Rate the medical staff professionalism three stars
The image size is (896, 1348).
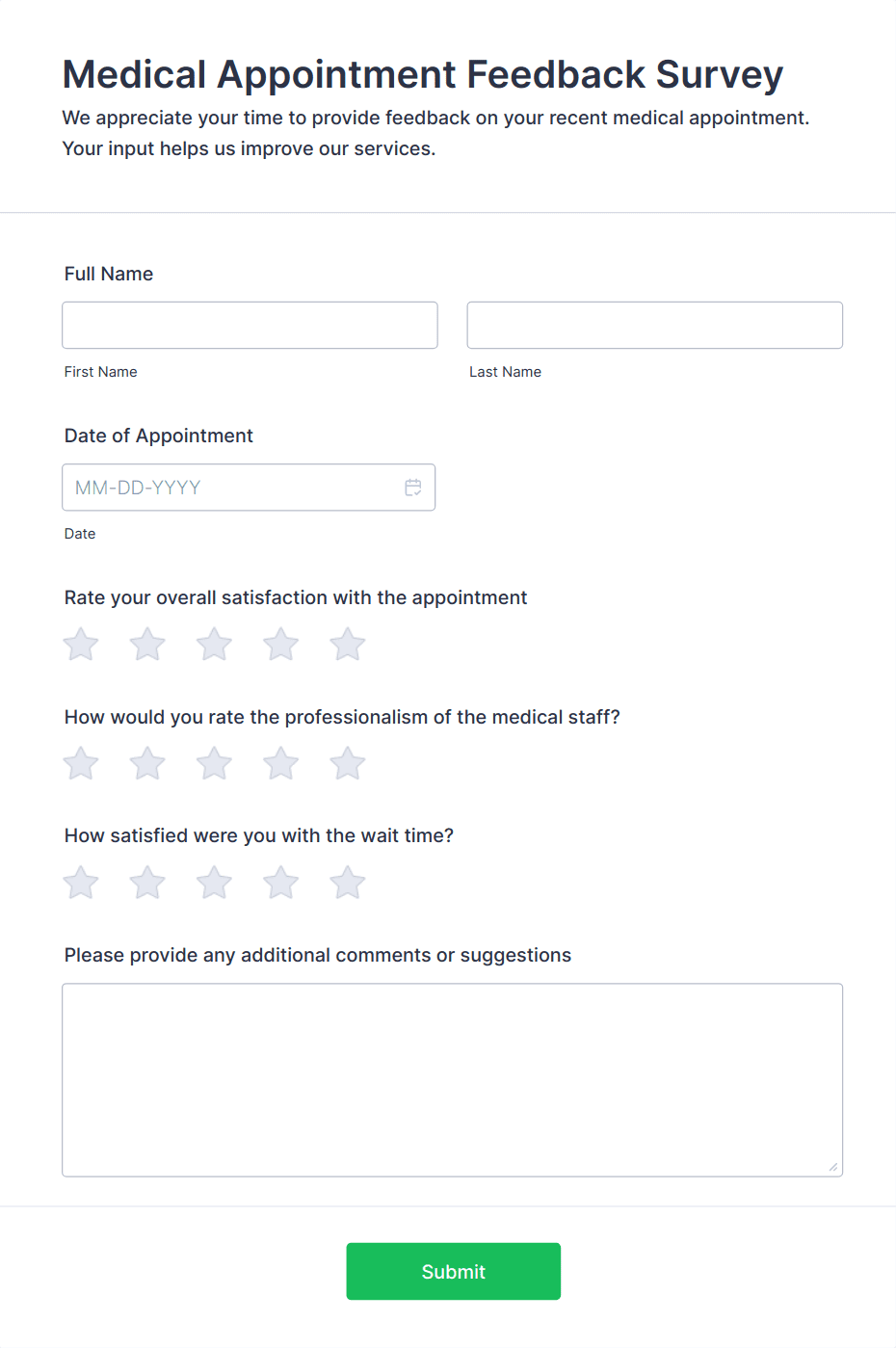(213, 762)
